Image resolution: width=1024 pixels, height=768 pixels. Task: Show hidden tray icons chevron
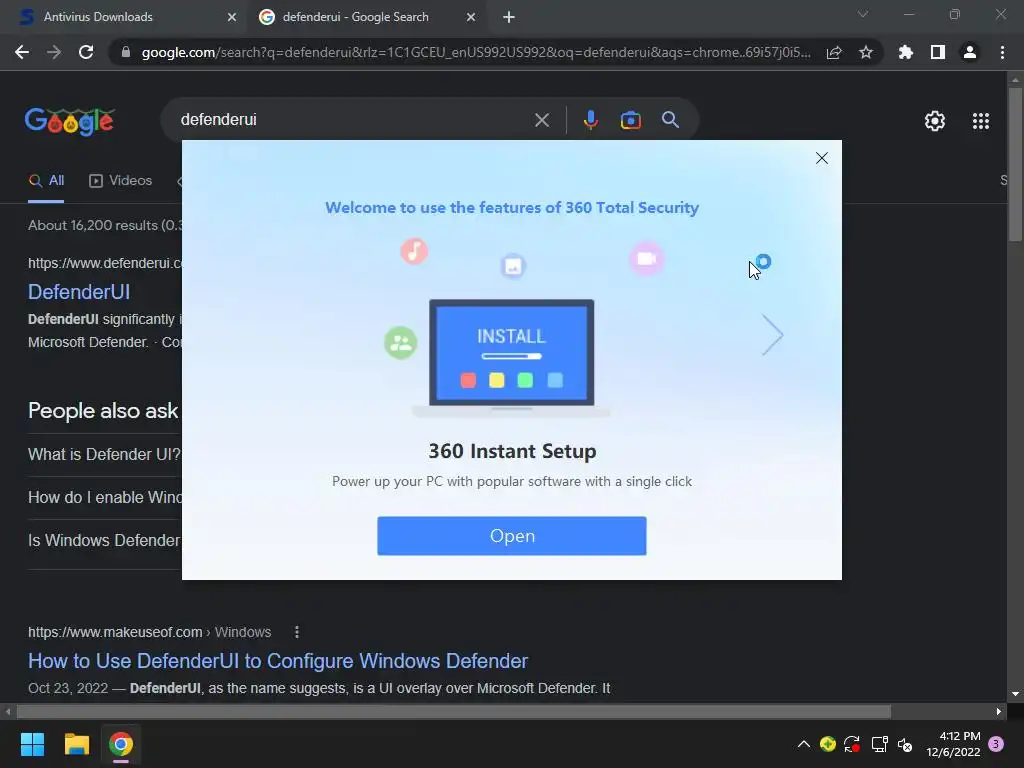tap(804, 744)
